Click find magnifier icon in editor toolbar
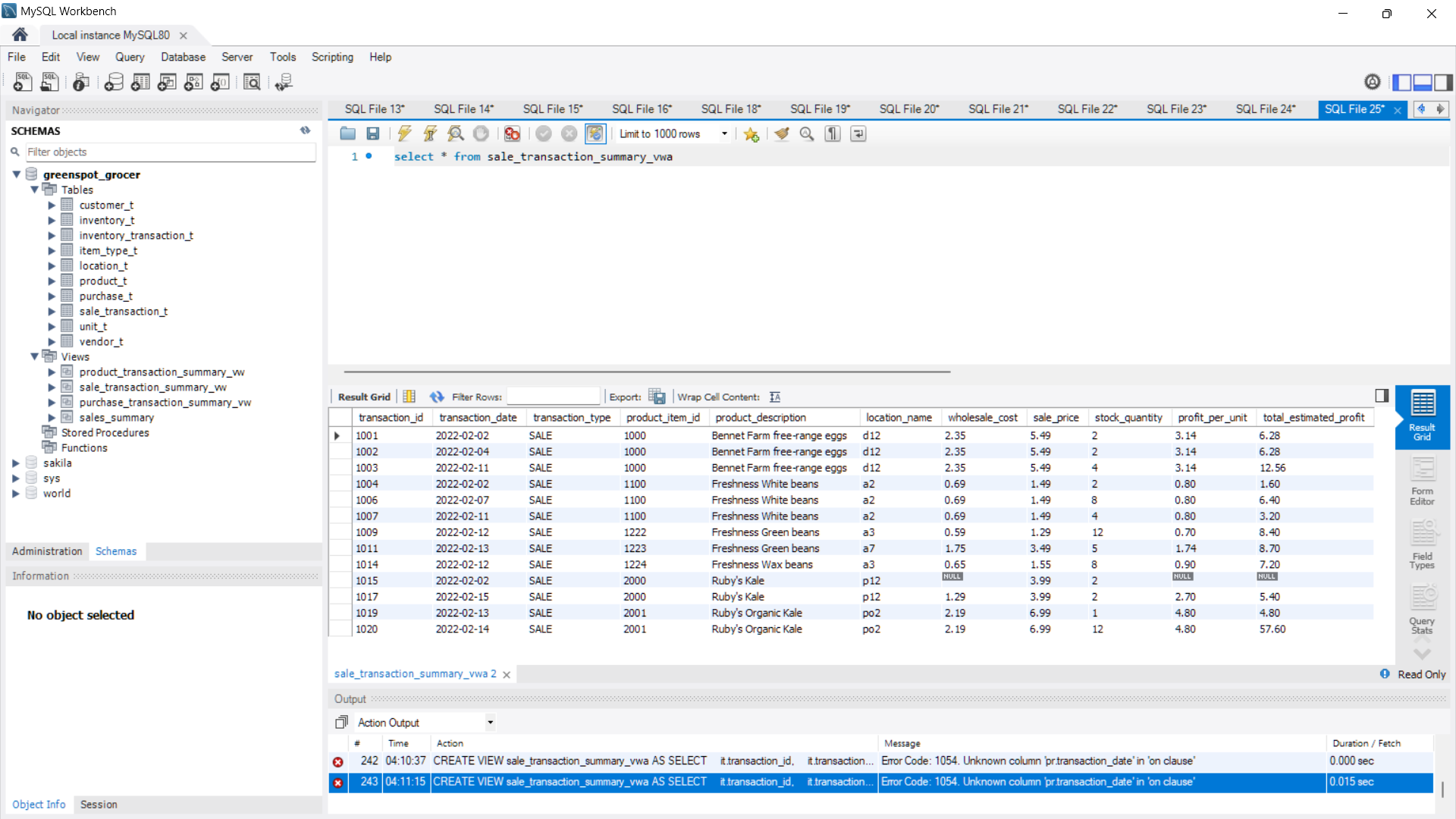The image size is (1456, 819). tap(807, 133)
